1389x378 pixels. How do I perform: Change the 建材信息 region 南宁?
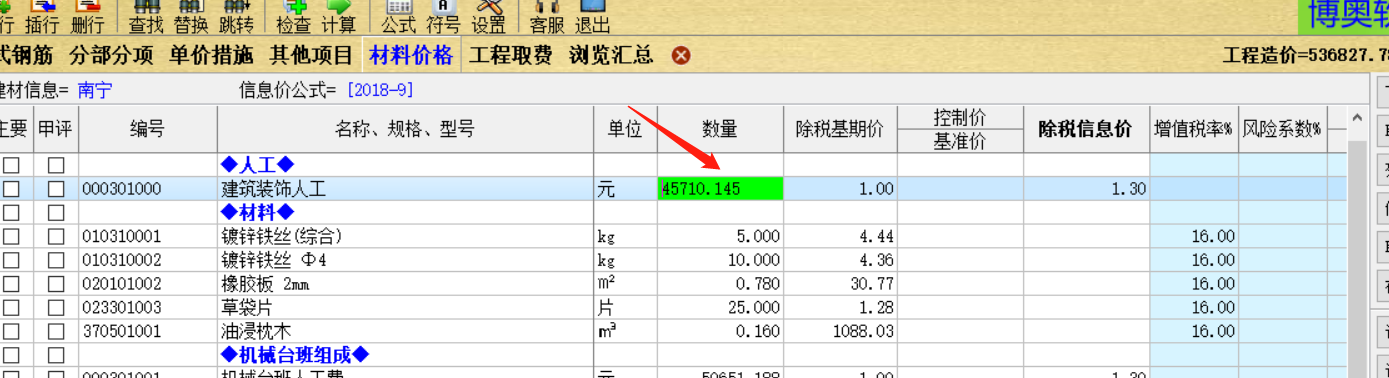(x=95, y=90)
